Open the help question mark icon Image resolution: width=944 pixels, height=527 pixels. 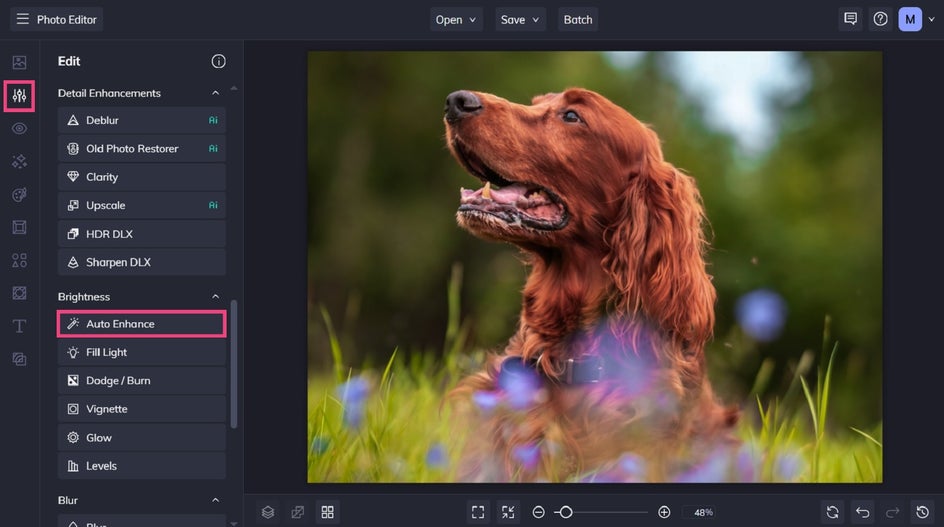(x=880, y=19)
